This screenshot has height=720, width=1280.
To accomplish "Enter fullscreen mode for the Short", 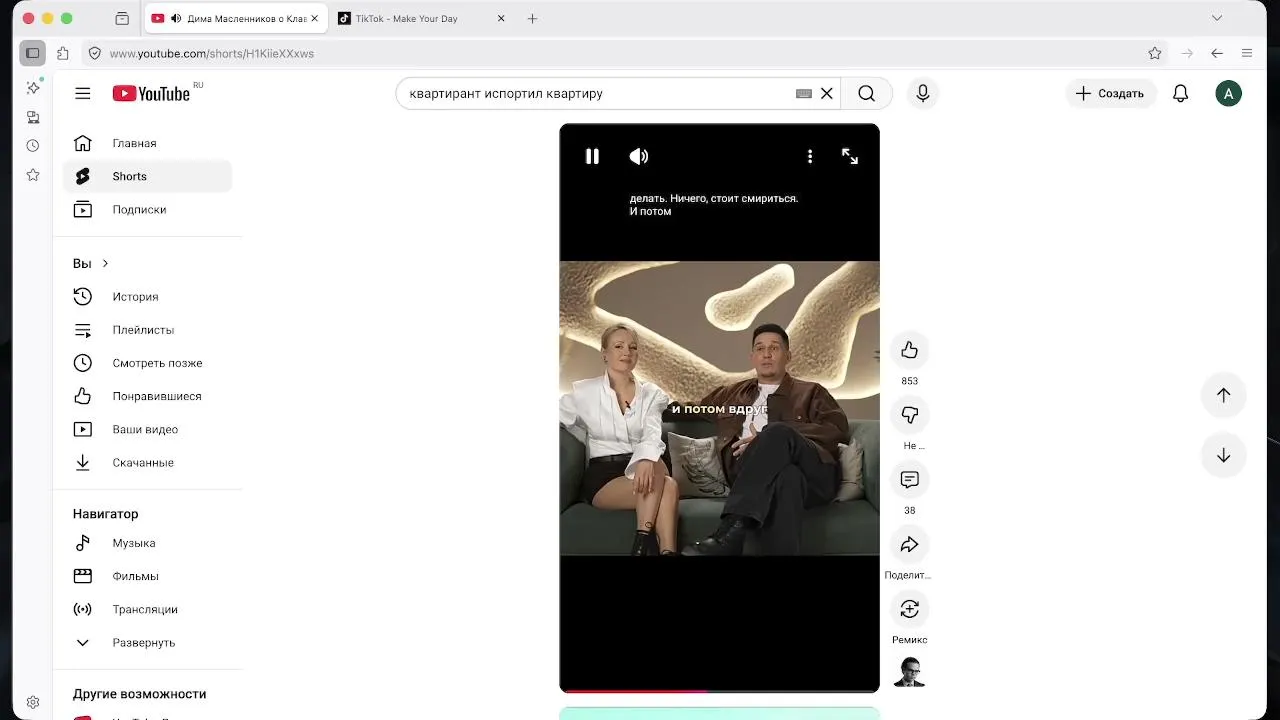I will pyautogui.click(x=850, y=156).
